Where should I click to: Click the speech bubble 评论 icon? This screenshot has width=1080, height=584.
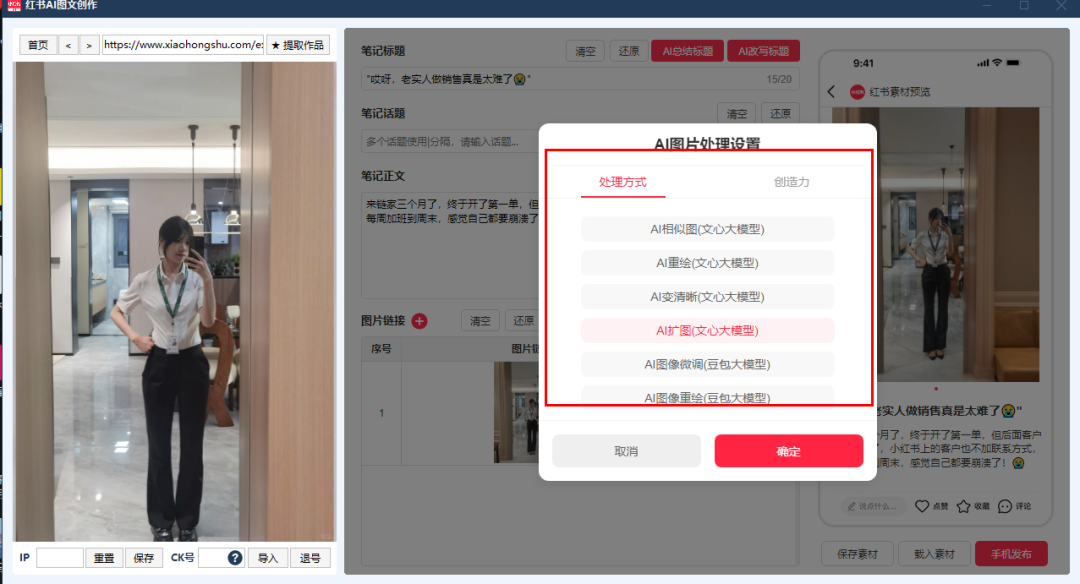(x=1005, y=506)
